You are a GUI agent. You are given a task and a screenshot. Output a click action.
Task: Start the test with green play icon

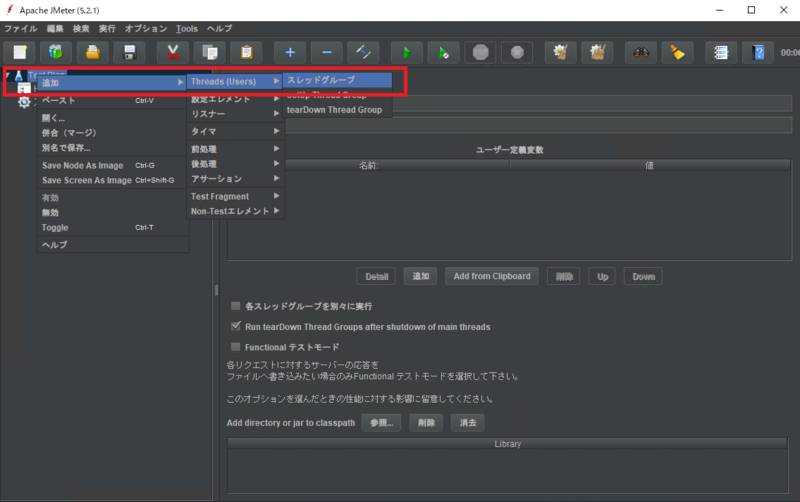[x=407, y=53]
